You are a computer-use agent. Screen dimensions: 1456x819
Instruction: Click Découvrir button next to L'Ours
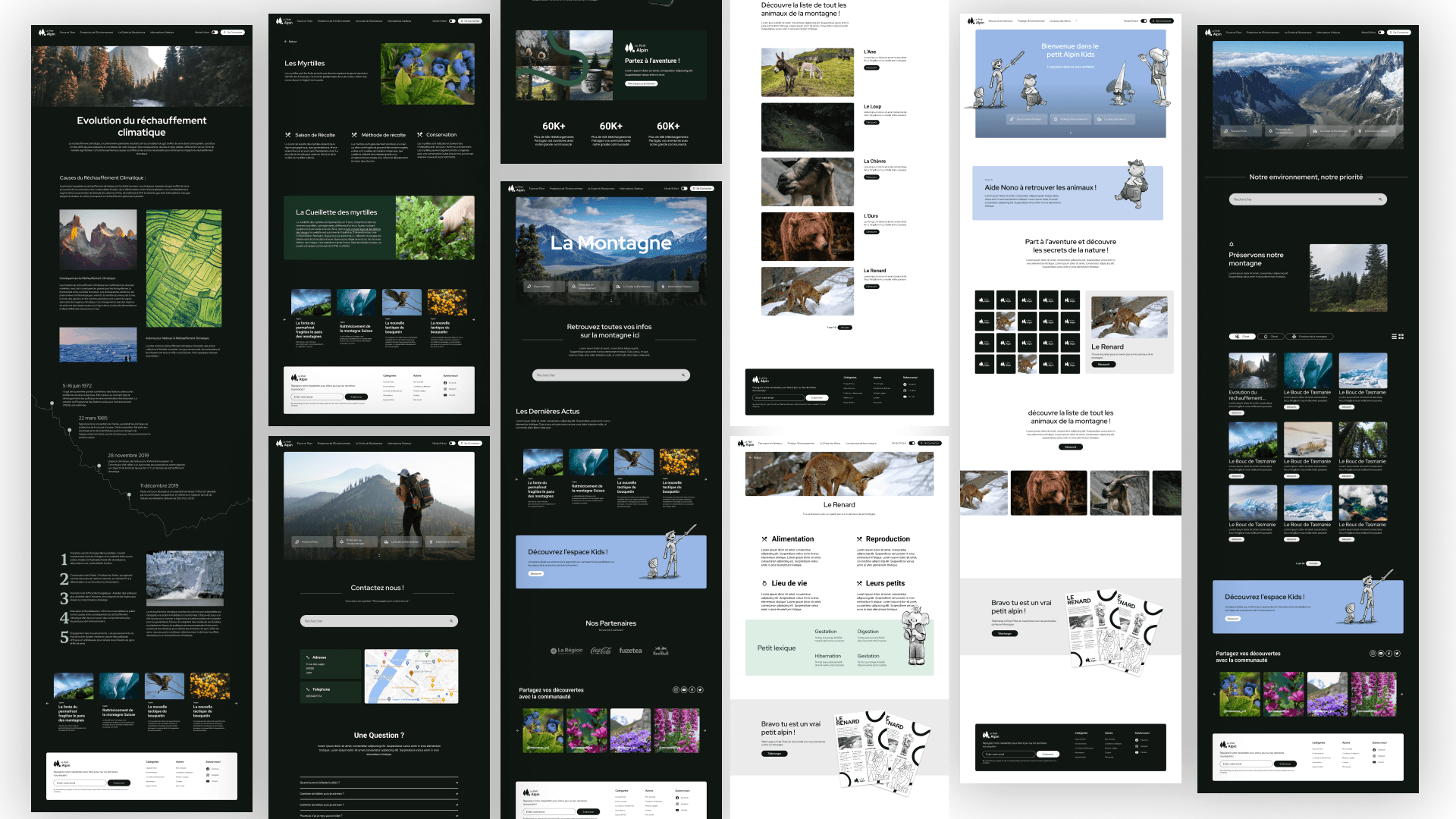[871, 232]
